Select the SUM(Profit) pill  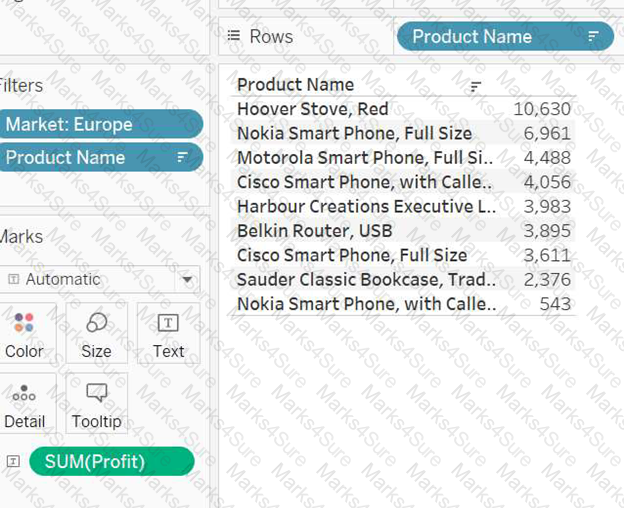tap(112, 461)
